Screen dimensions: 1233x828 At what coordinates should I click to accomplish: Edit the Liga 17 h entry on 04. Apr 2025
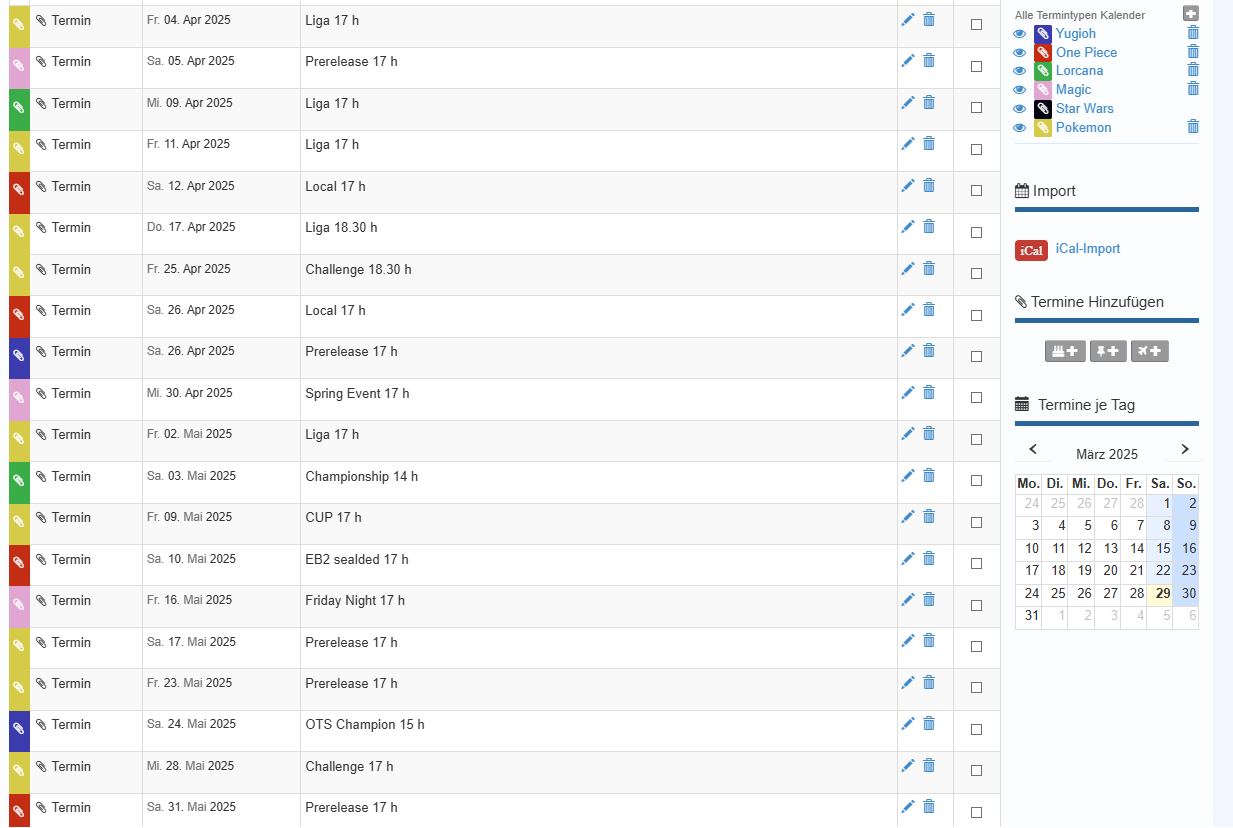908,20
